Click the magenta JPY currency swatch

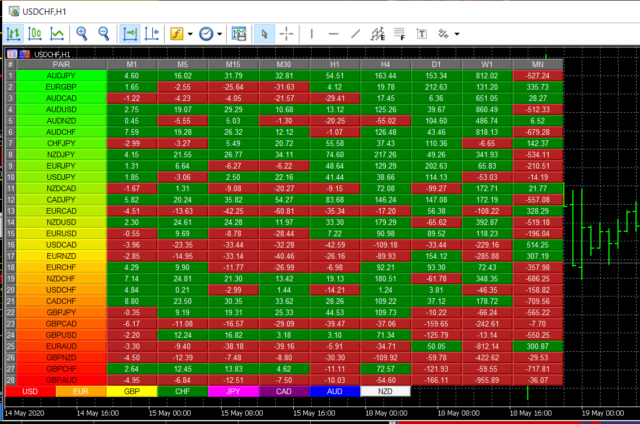(x=233, y=391)
